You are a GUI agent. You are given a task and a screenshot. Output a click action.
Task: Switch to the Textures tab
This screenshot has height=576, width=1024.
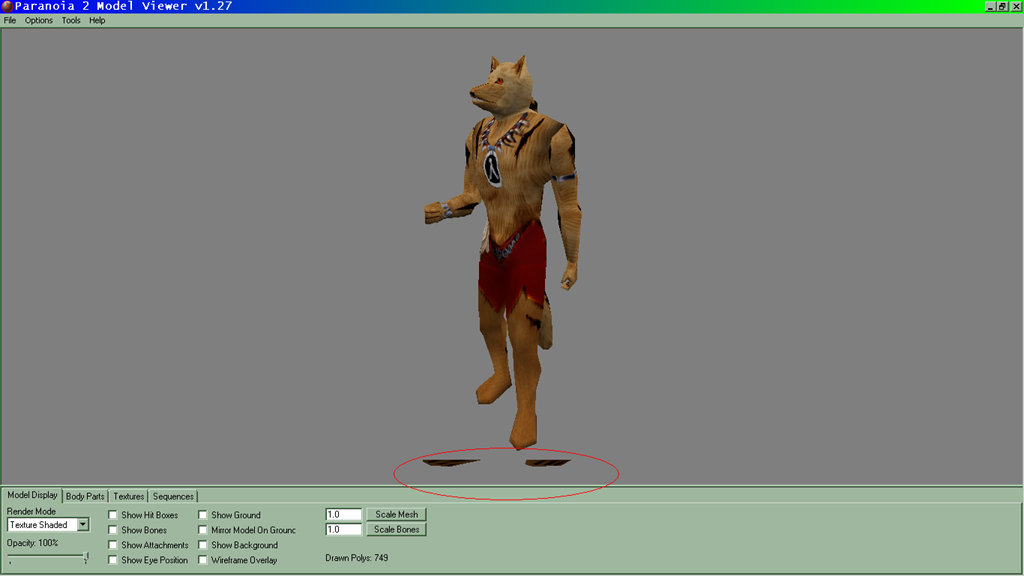(128, 496)
